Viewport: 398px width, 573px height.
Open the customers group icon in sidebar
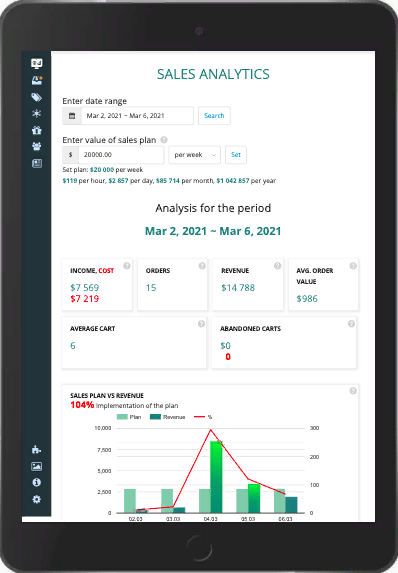[x=37, y=147]
